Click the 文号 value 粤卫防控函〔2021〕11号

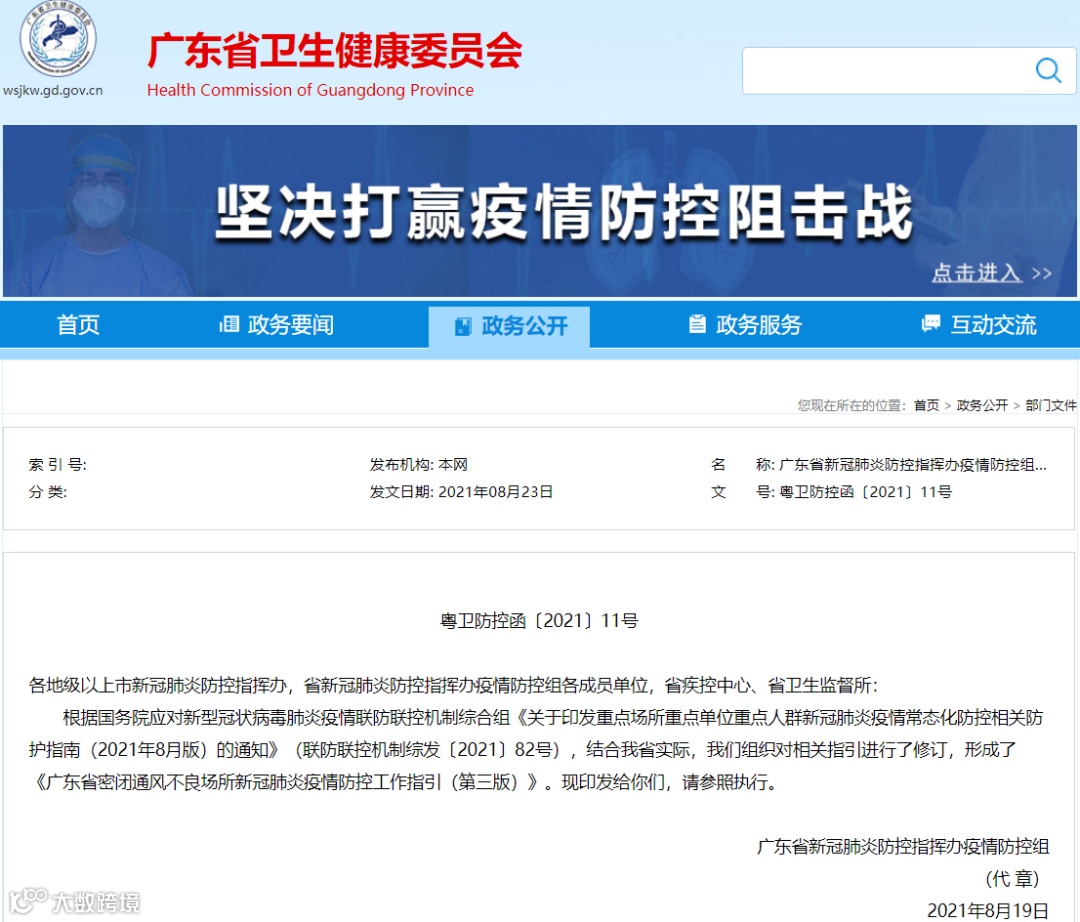(x=866, y=492)
